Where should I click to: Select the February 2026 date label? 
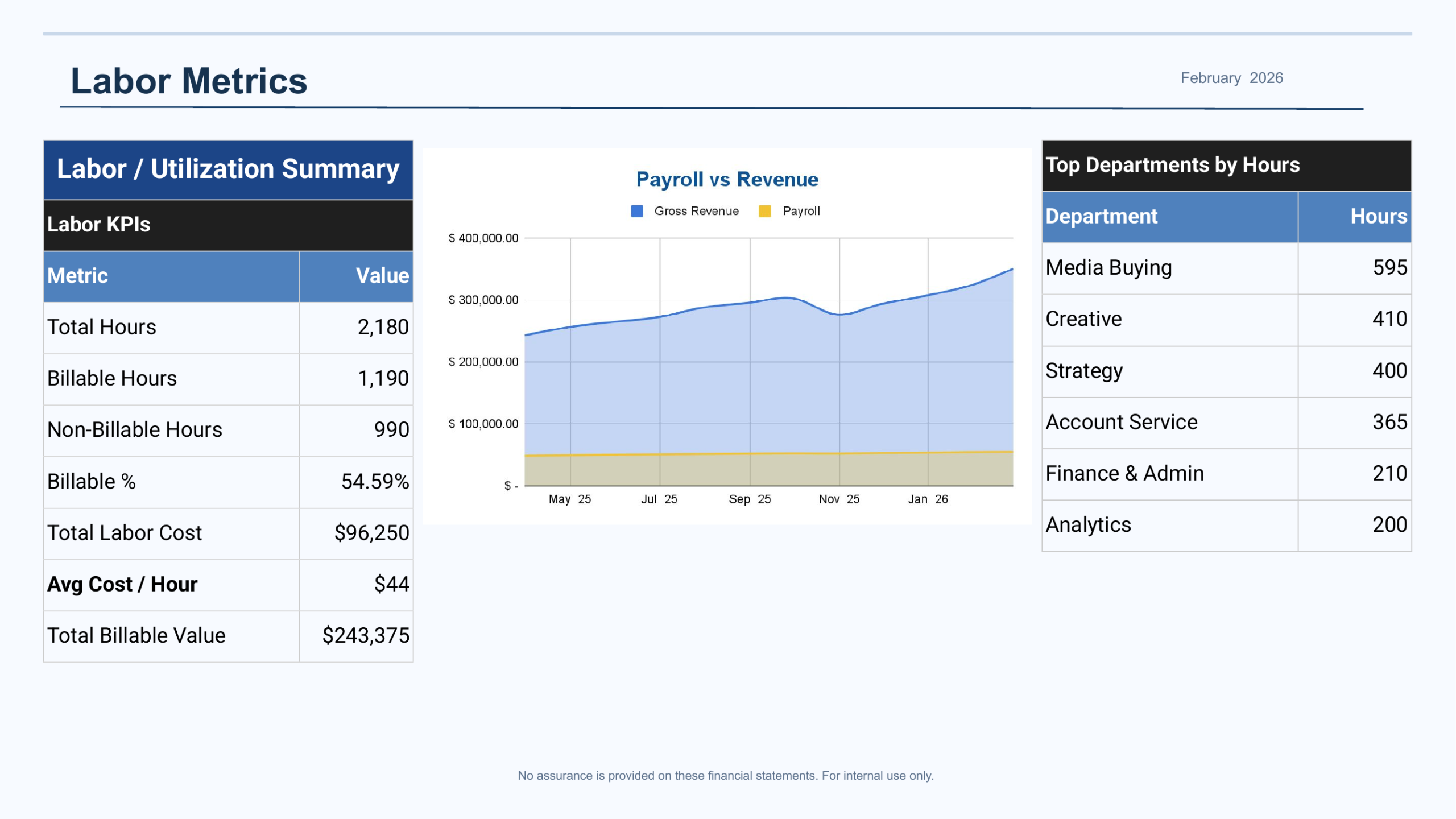[1231, 78]
